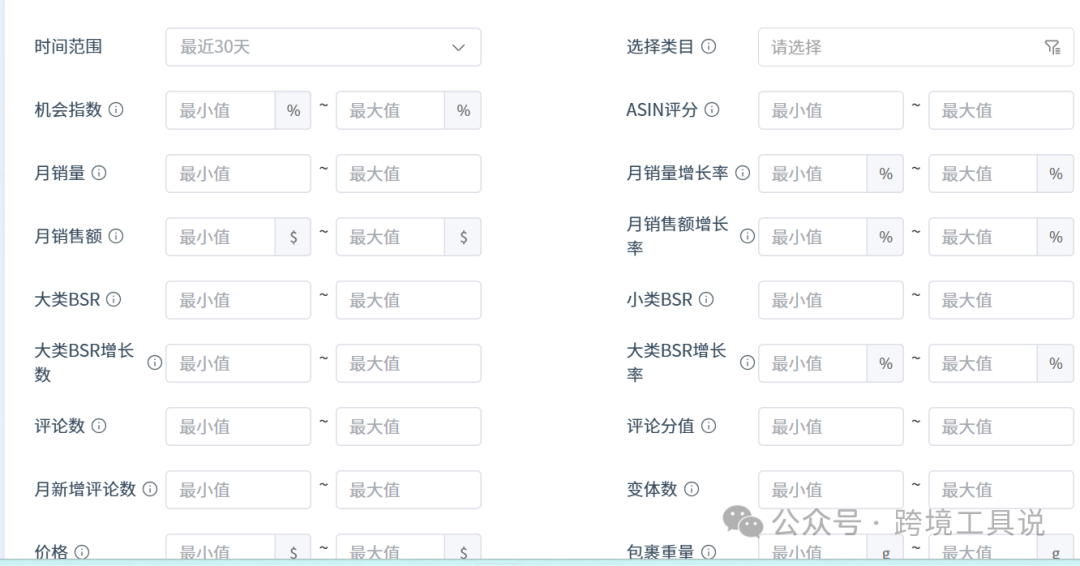Focus the 月销量 maximum value field
This screenshot has height=566, width=1080.
click(408, 174)
